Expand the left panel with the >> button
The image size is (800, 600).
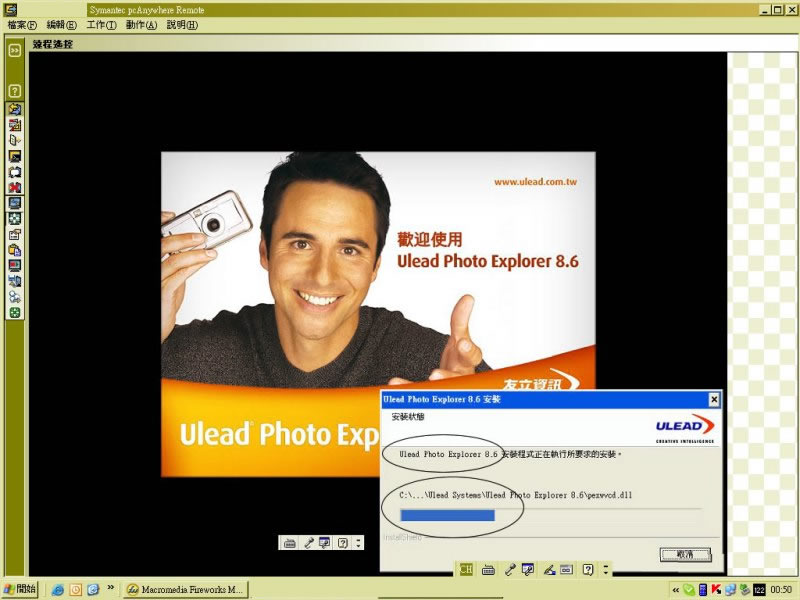click(x=14, y=50)
